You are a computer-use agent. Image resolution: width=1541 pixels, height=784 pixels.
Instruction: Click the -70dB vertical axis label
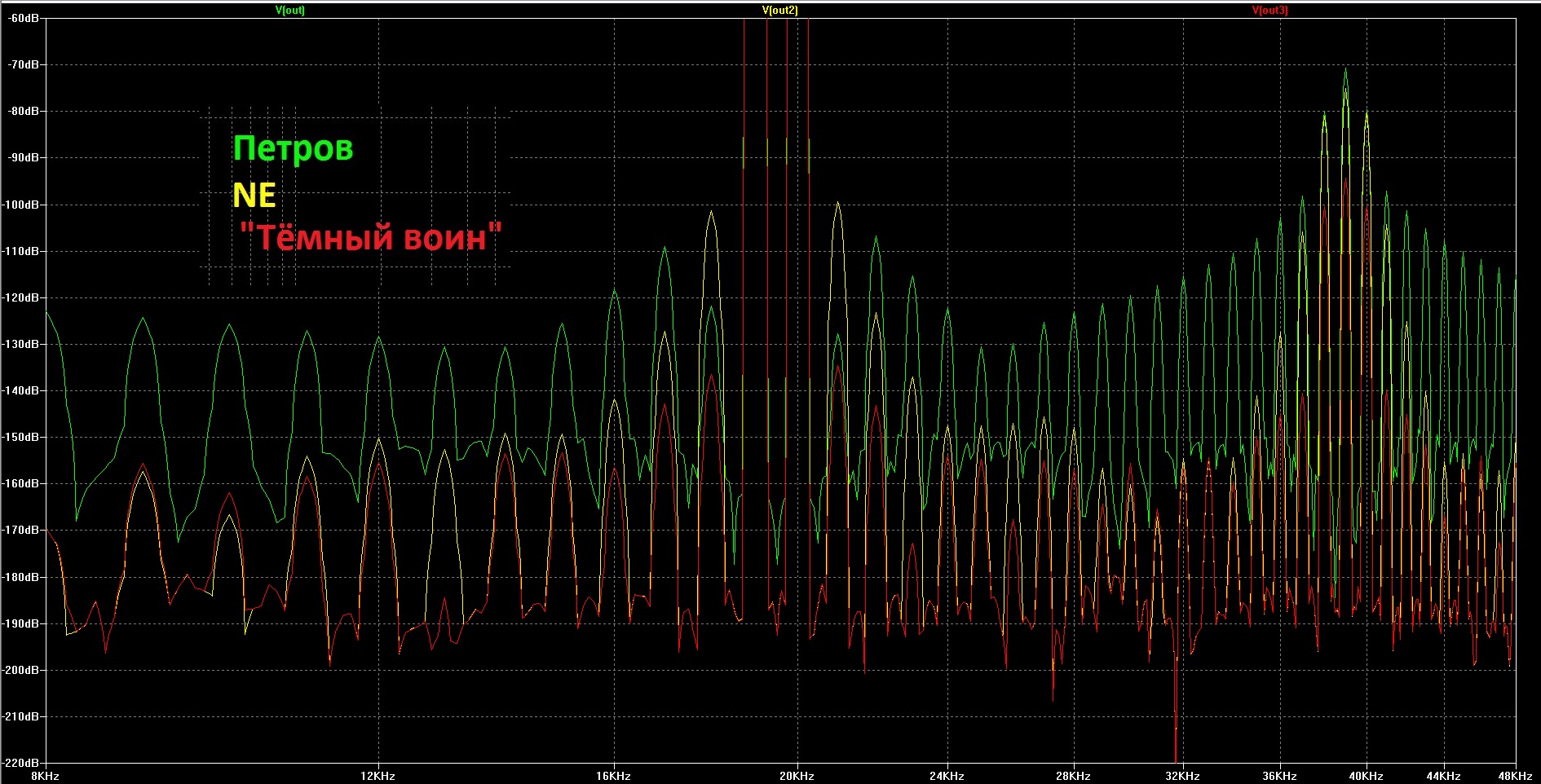click(23, 65)
